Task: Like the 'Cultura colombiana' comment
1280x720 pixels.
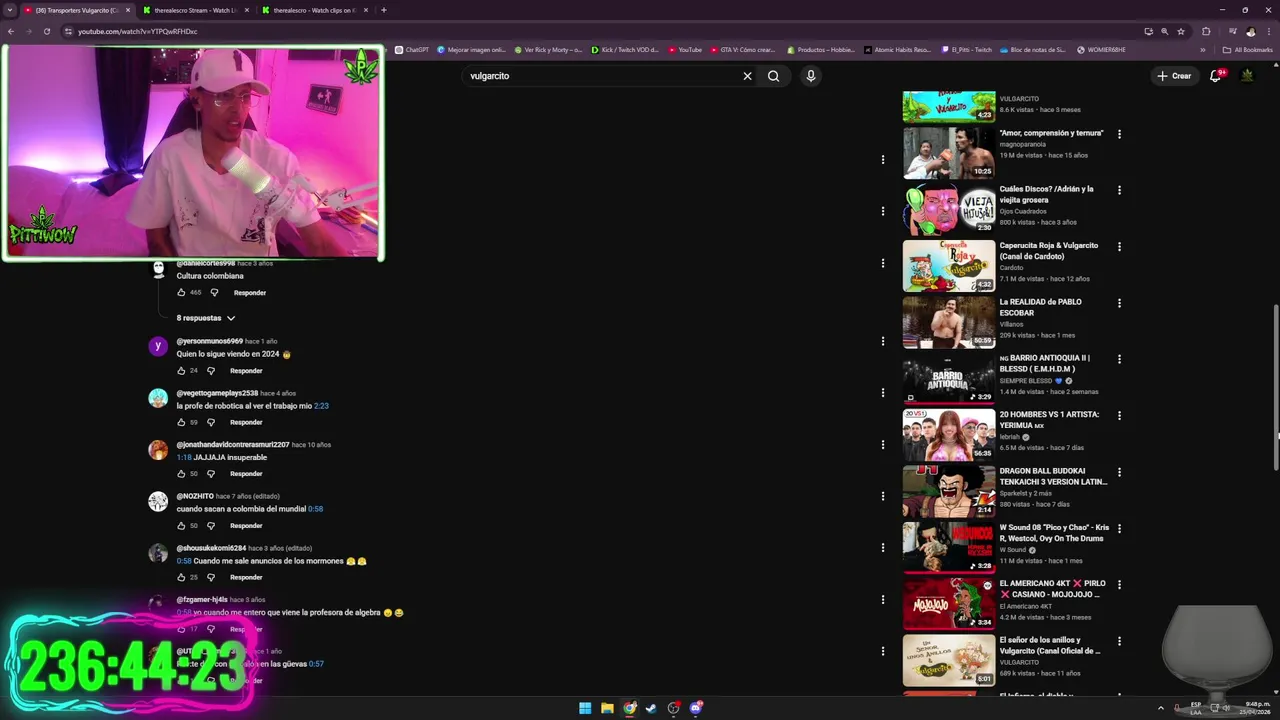Action: tap(181, 293)
